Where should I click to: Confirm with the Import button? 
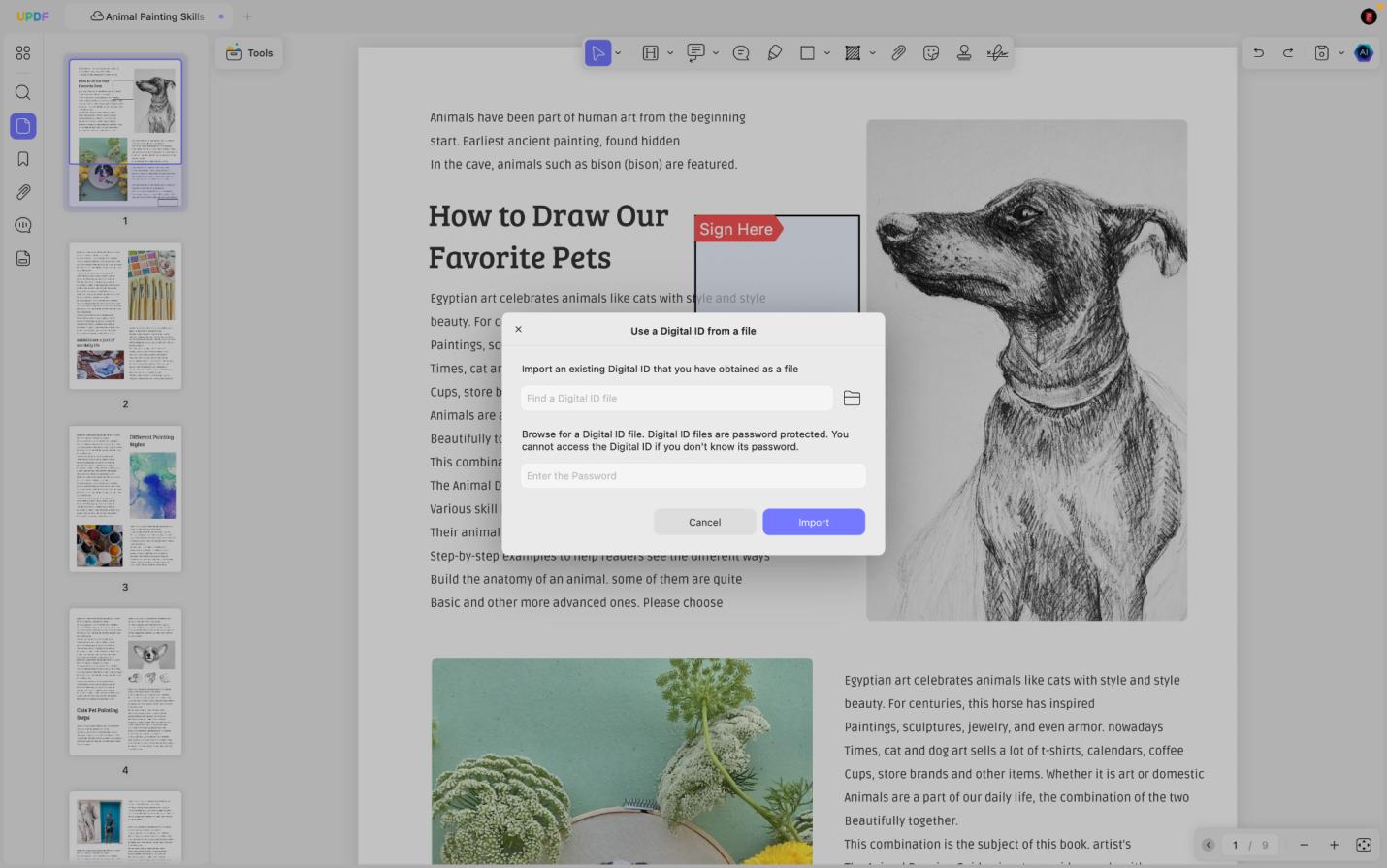pos(814,522)
